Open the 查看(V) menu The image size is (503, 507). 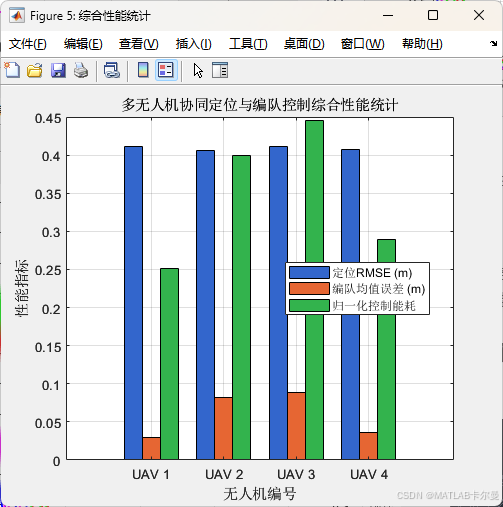pos(139,44)
